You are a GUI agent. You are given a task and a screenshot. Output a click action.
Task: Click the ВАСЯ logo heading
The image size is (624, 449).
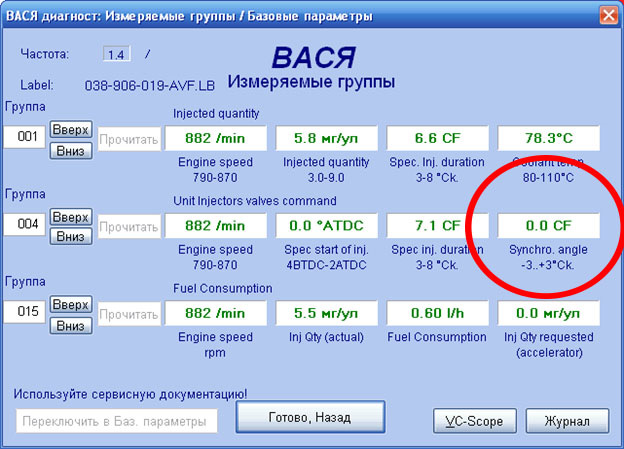(314, 58)
